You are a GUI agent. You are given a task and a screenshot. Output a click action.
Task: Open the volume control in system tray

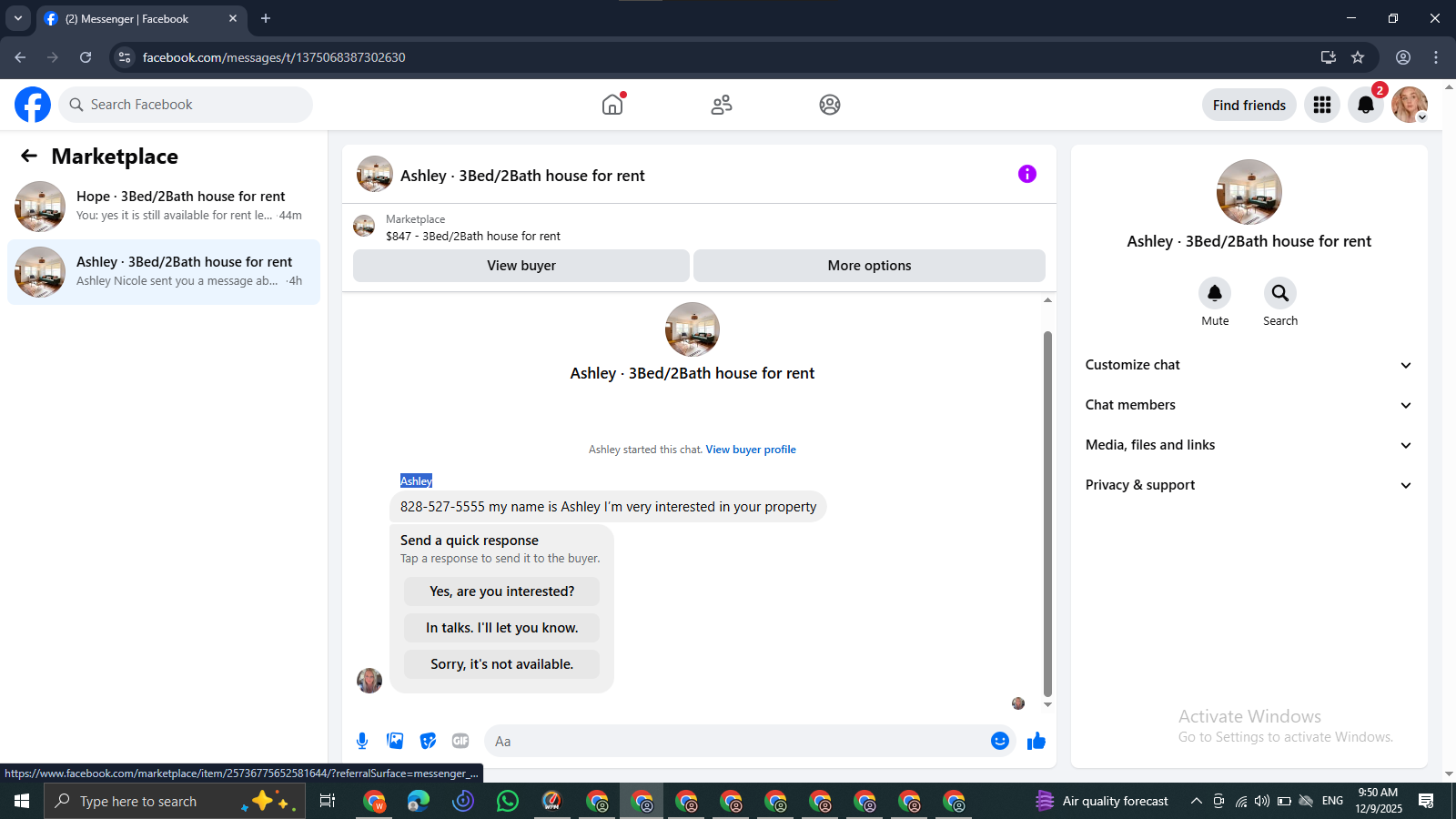pos(1262,801)
